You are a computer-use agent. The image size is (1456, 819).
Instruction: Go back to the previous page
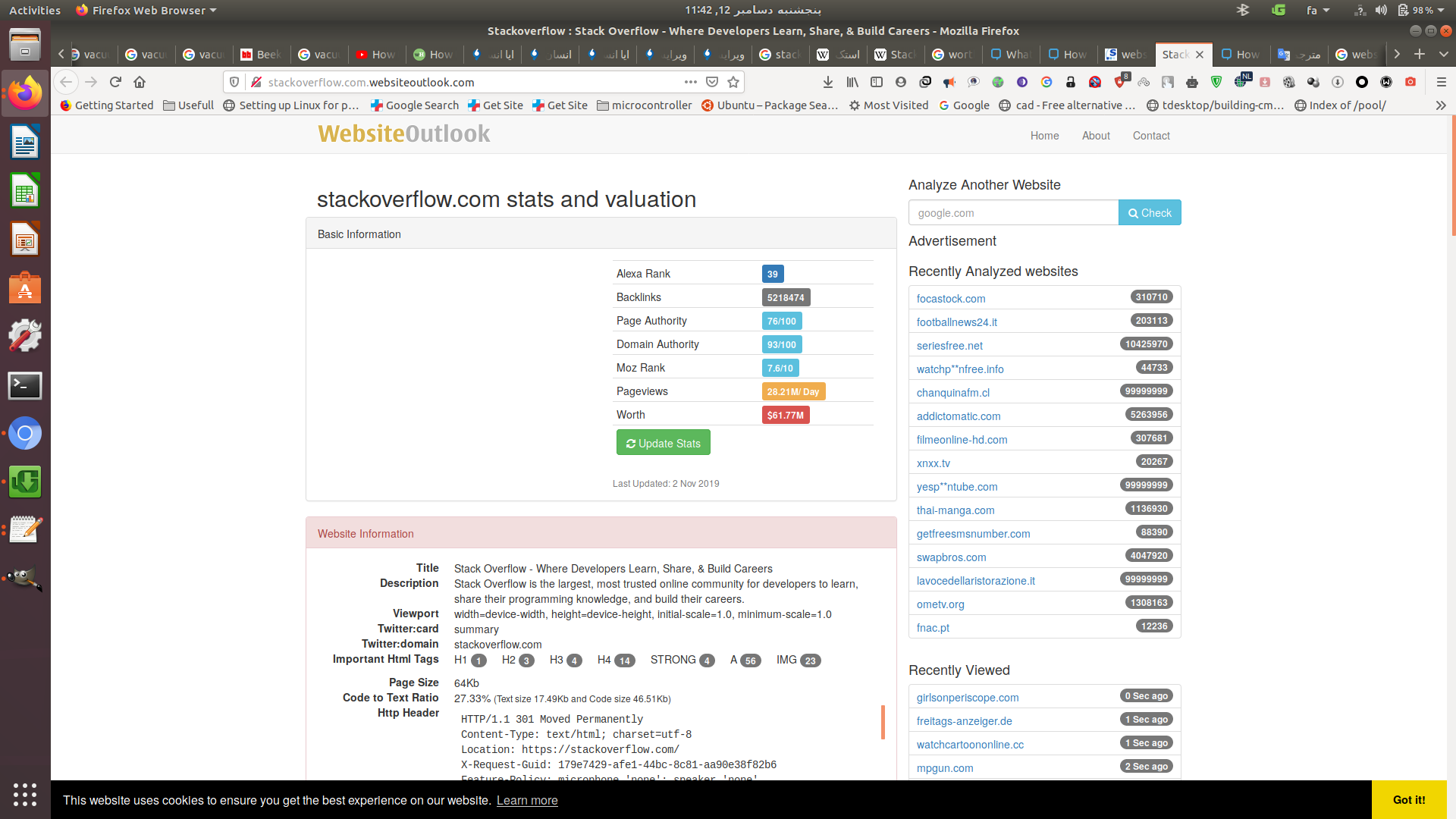[x=66, y=82]
